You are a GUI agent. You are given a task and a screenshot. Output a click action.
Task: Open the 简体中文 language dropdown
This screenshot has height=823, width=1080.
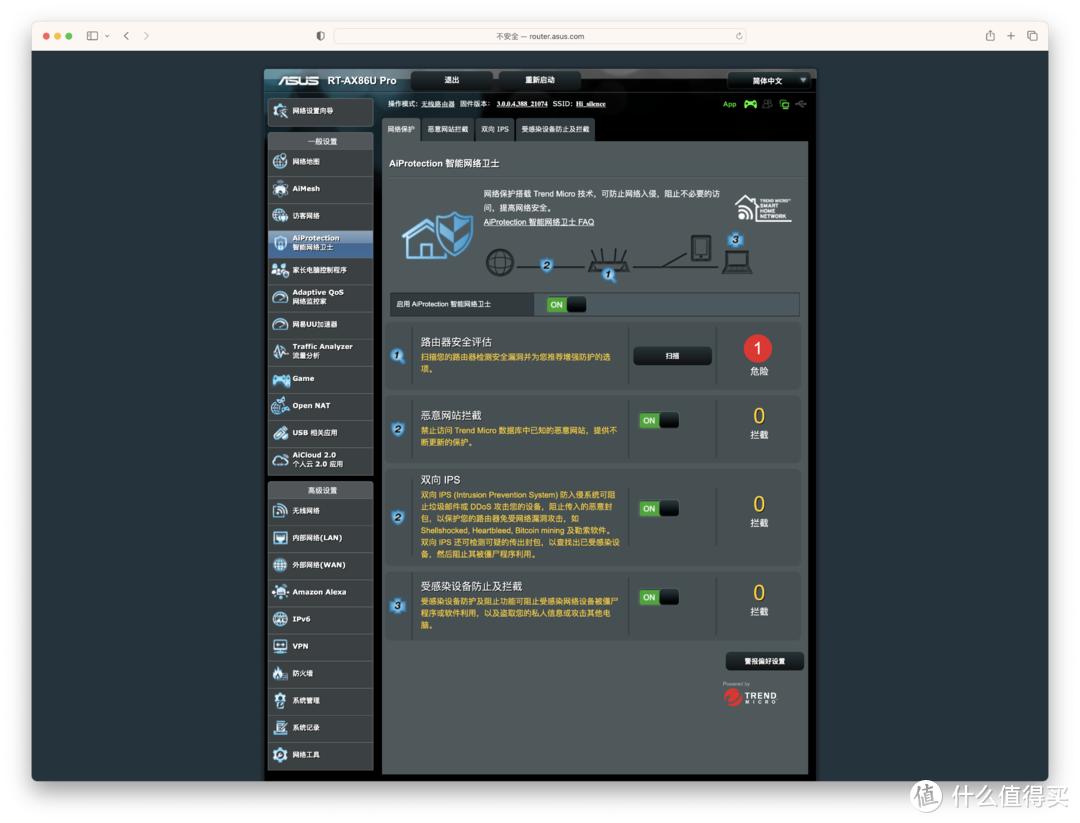[767, 80]
